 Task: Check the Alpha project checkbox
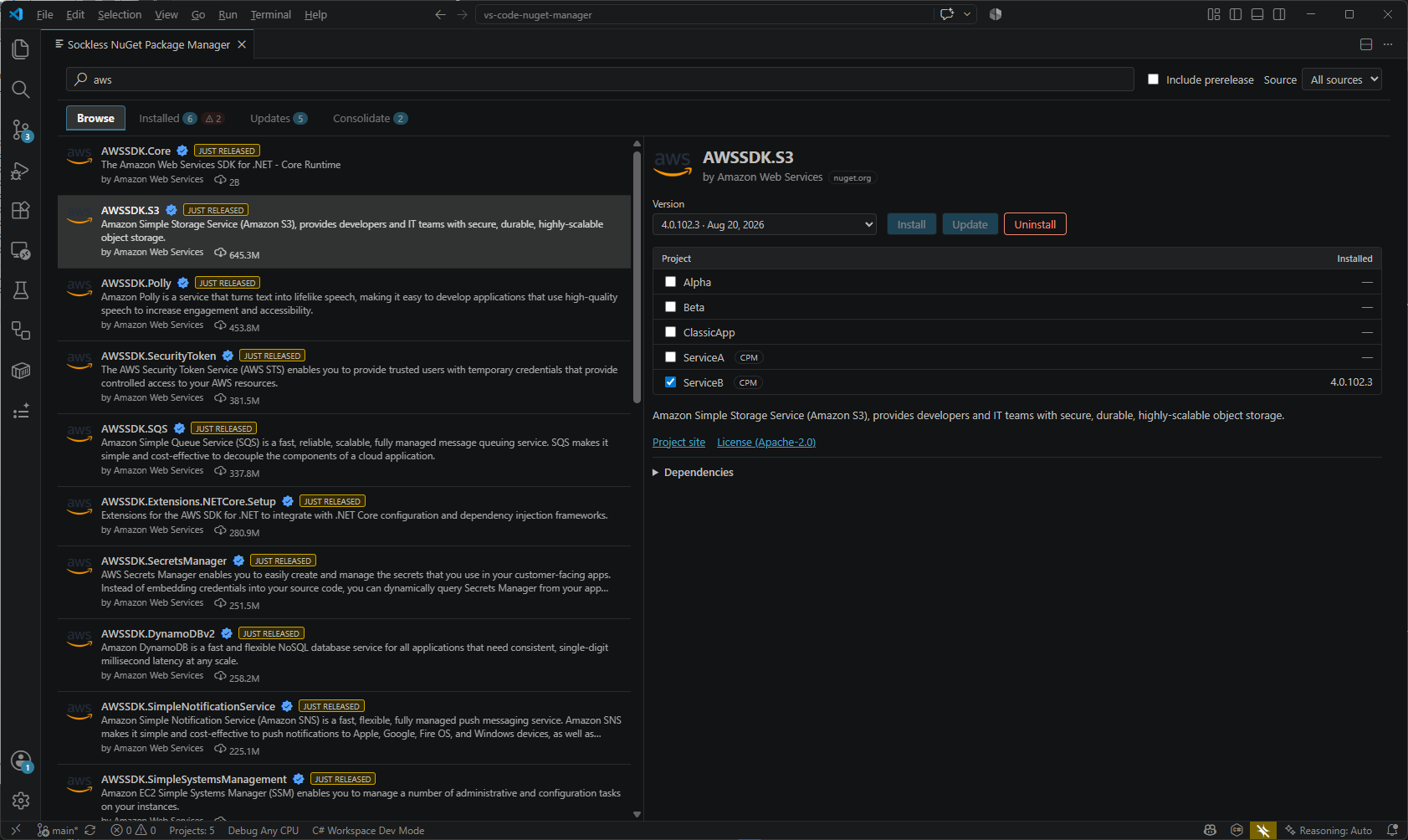click(670, 282)
